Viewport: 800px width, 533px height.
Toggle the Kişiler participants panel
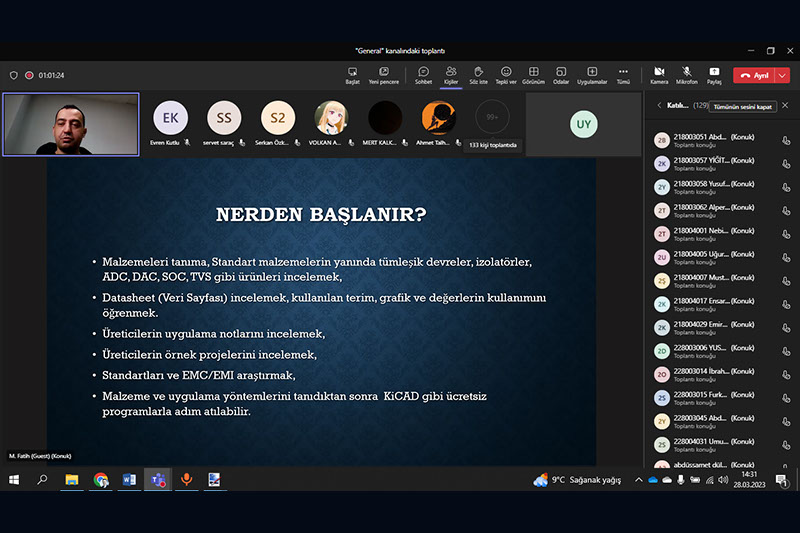(x=451, y=73)
